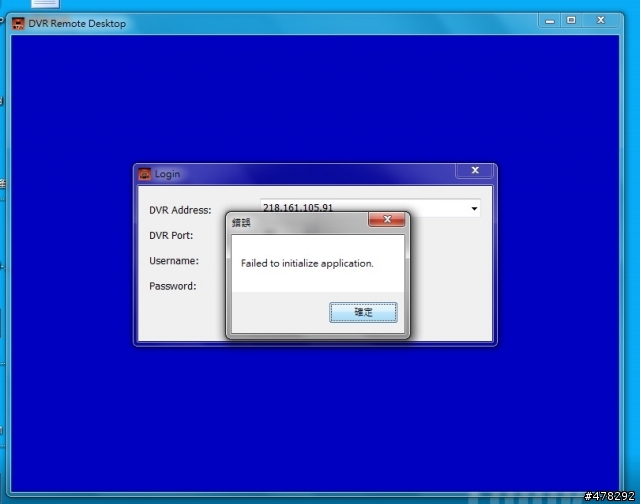
Task: Click the 'DVR Address:' label
Action: (x=180, y=210)
